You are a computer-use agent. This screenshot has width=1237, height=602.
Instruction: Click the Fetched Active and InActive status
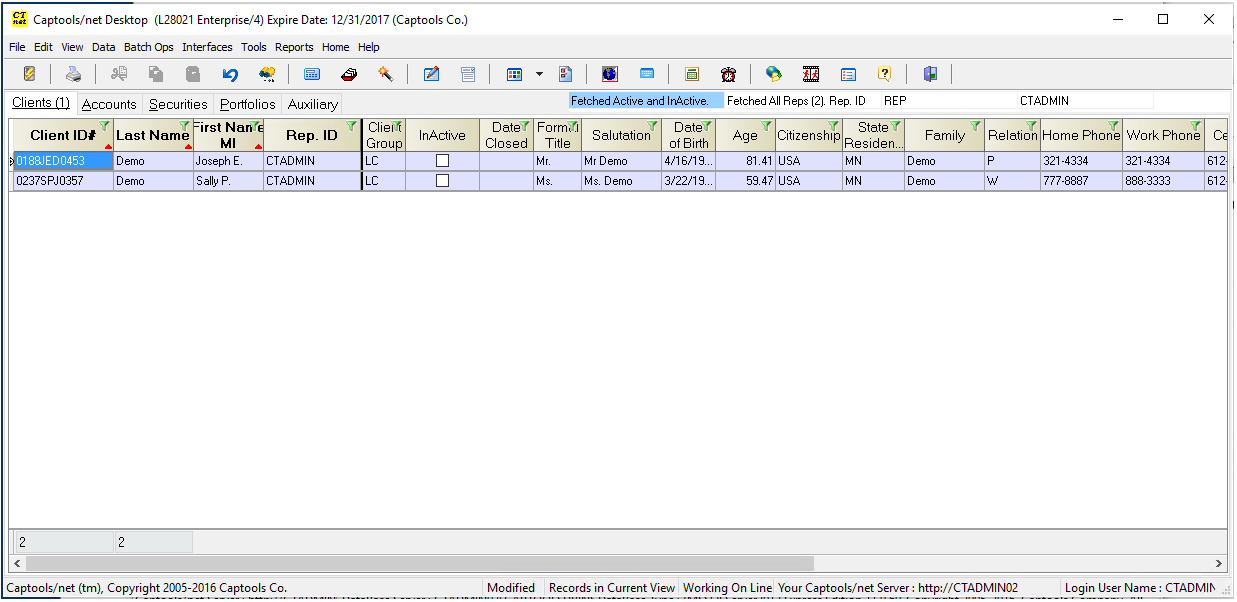(645, 100)
